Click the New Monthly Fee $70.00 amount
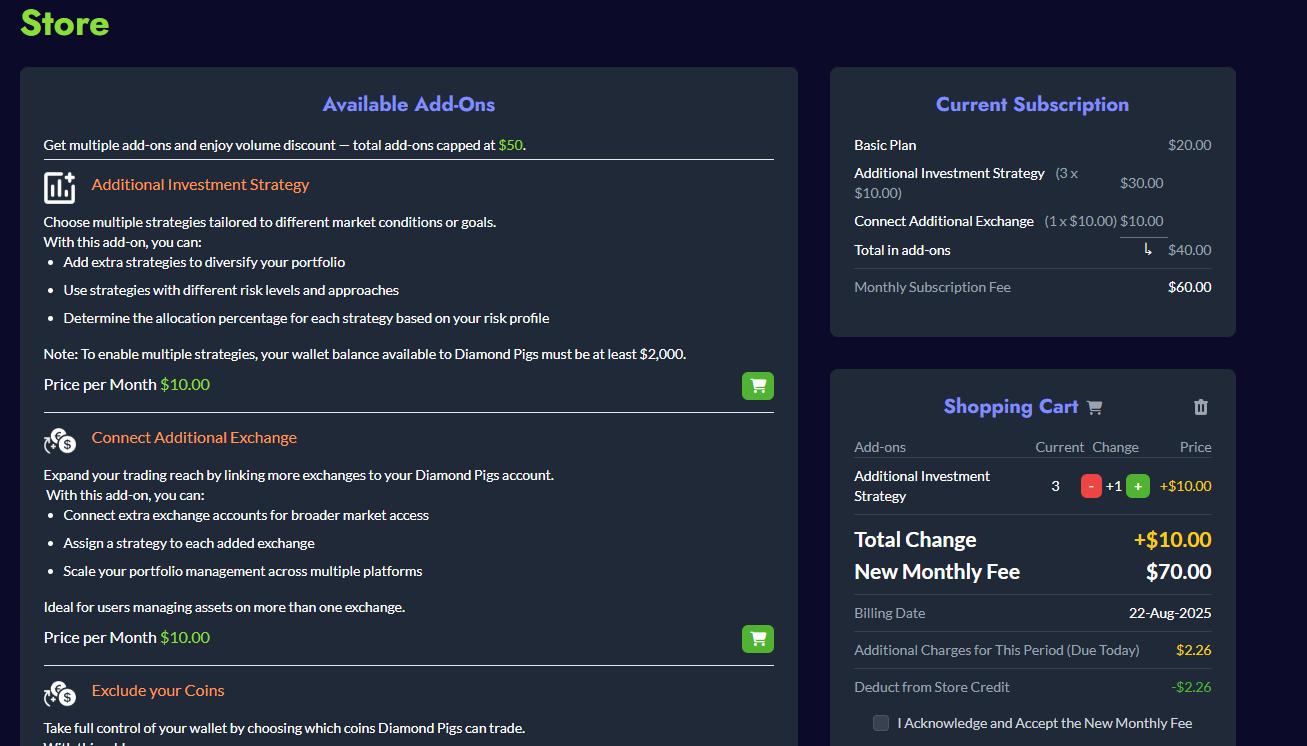Image resolution: width=1307 pixels, height=746 pixels. pos(1177,572)
